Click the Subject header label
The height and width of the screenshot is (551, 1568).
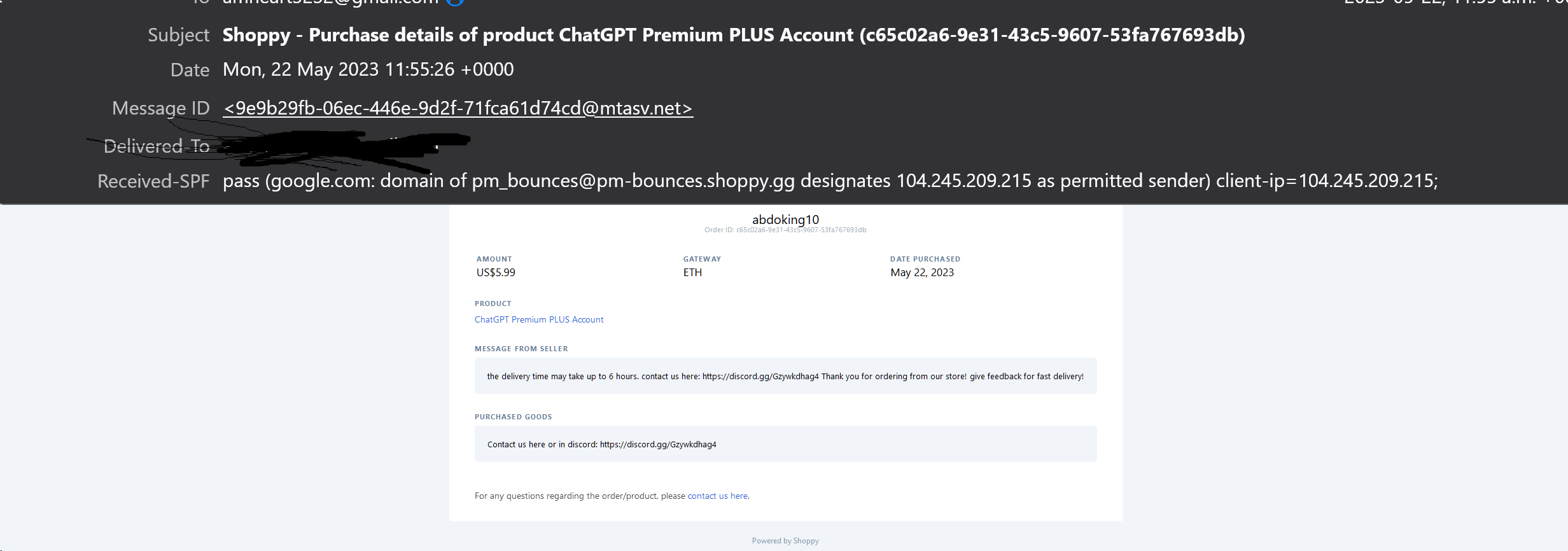[x=178, y=35]
